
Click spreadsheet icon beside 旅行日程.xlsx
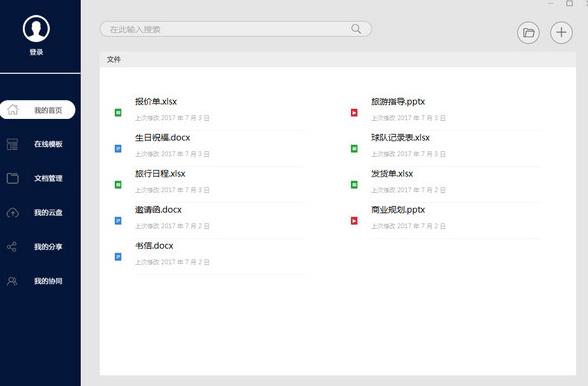coord(118,185)
